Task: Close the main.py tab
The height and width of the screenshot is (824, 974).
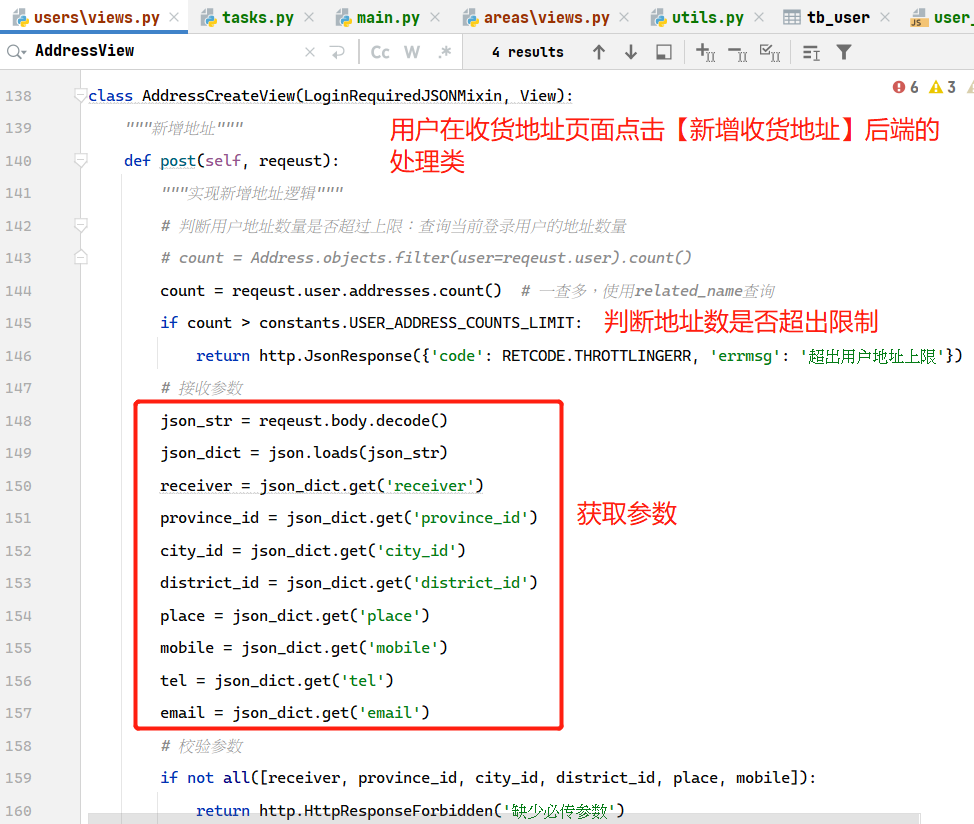Action: (x=435, y=17)
